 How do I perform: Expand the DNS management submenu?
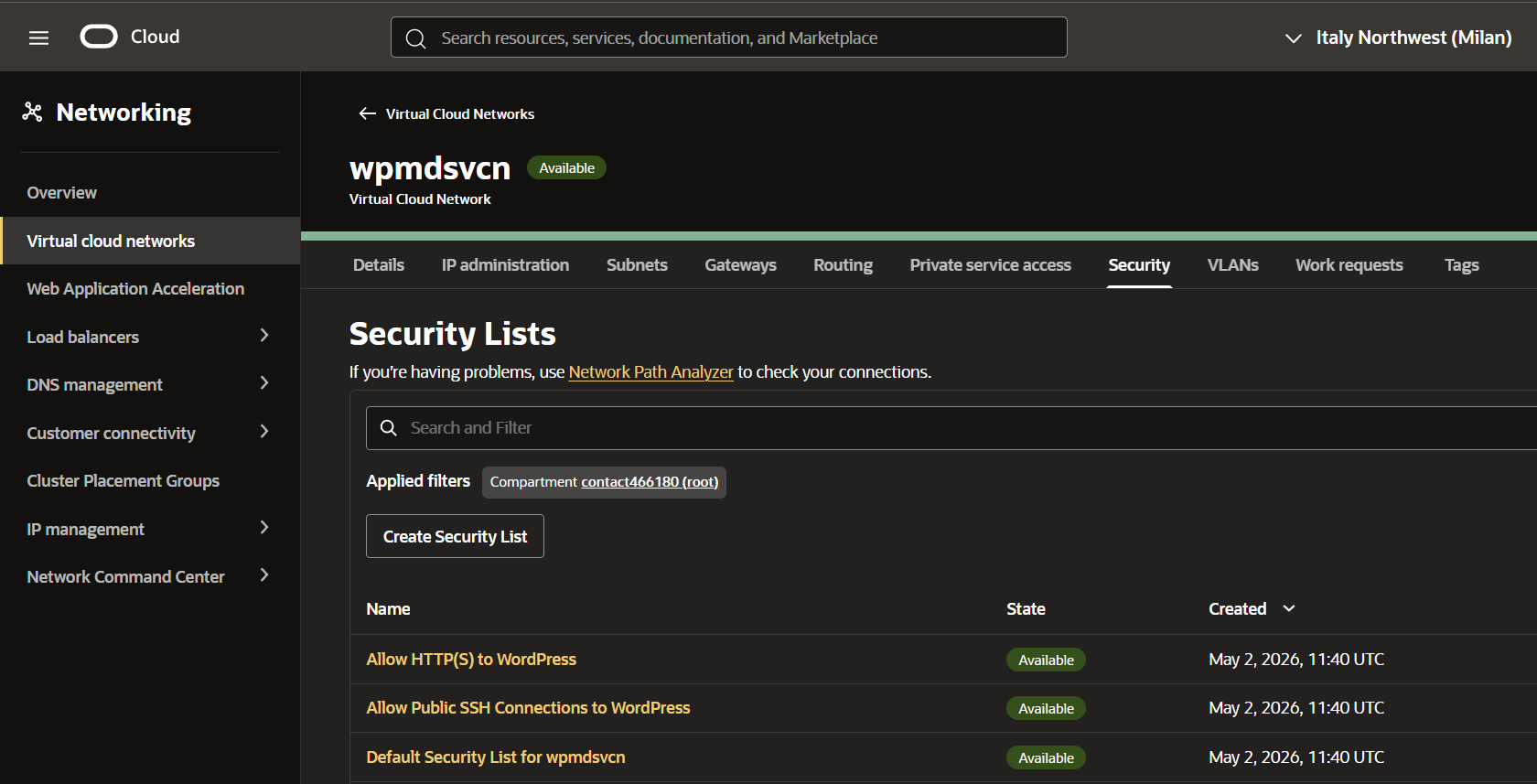point(264,383)
